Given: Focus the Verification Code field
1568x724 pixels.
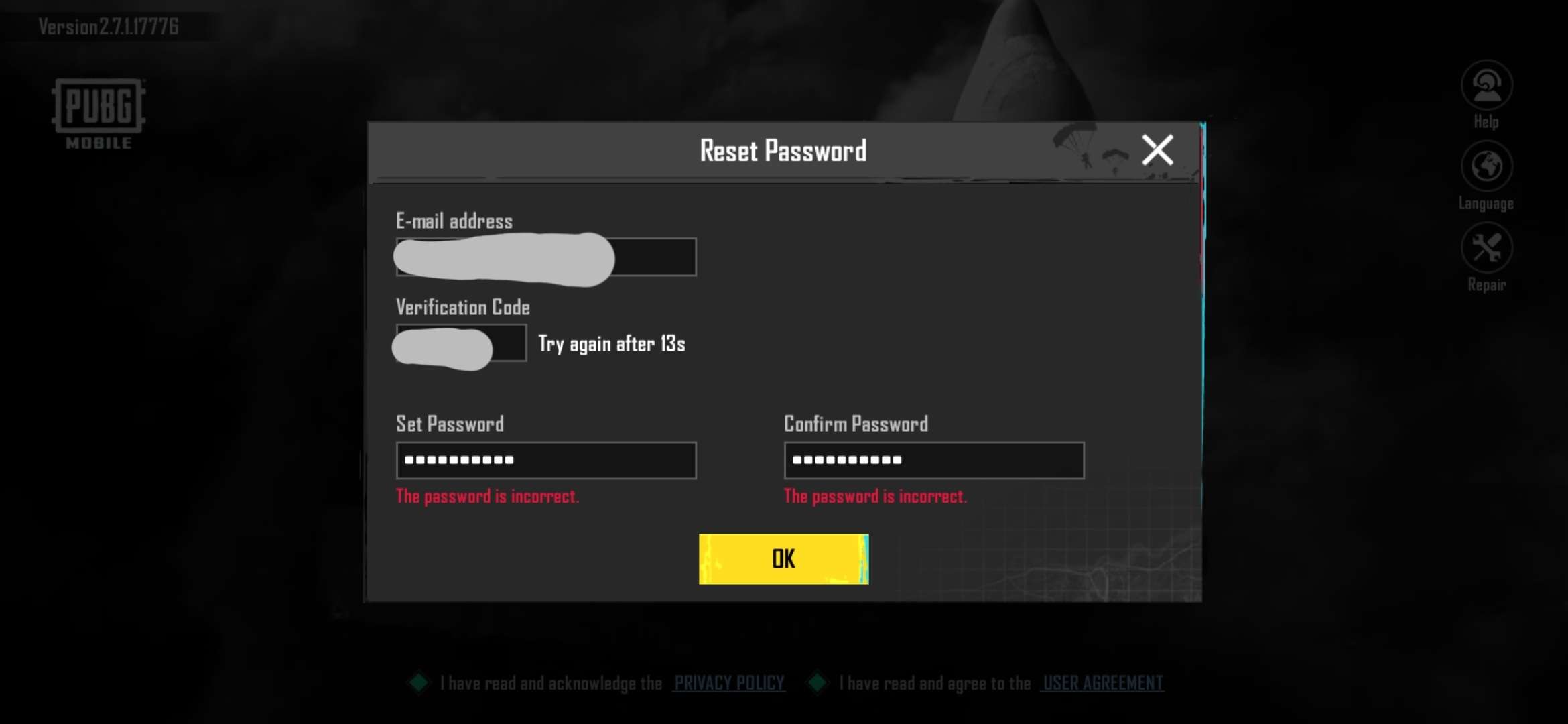Looking at the screenshot, I should (461, 343).
